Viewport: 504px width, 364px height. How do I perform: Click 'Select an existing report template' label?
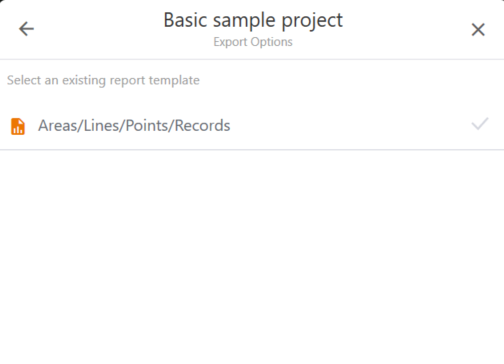pyautogui.click(x=103, y=80)
